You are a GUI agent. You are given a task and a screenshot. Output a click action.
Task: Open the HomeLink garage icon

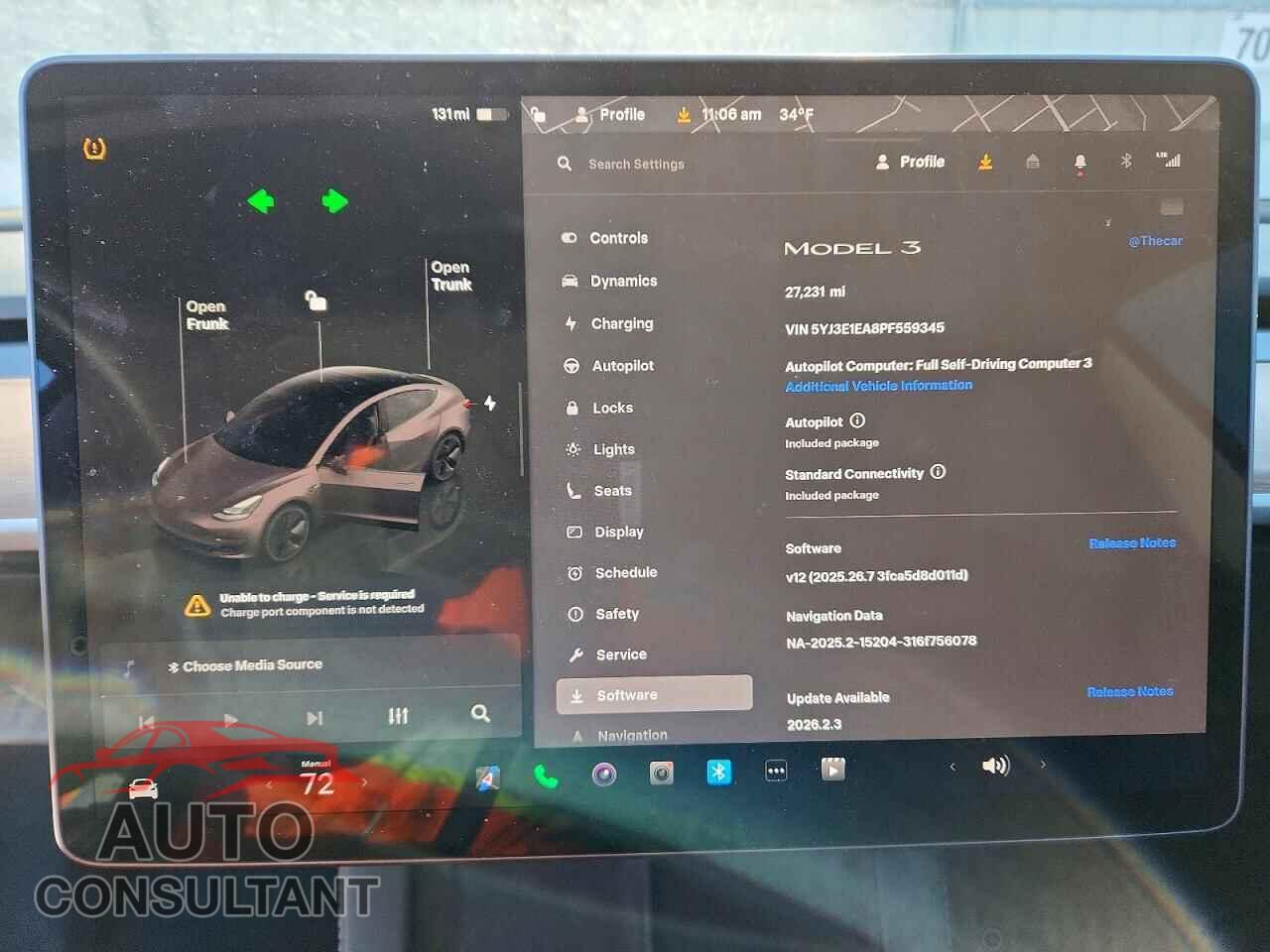pos(1032,162)
